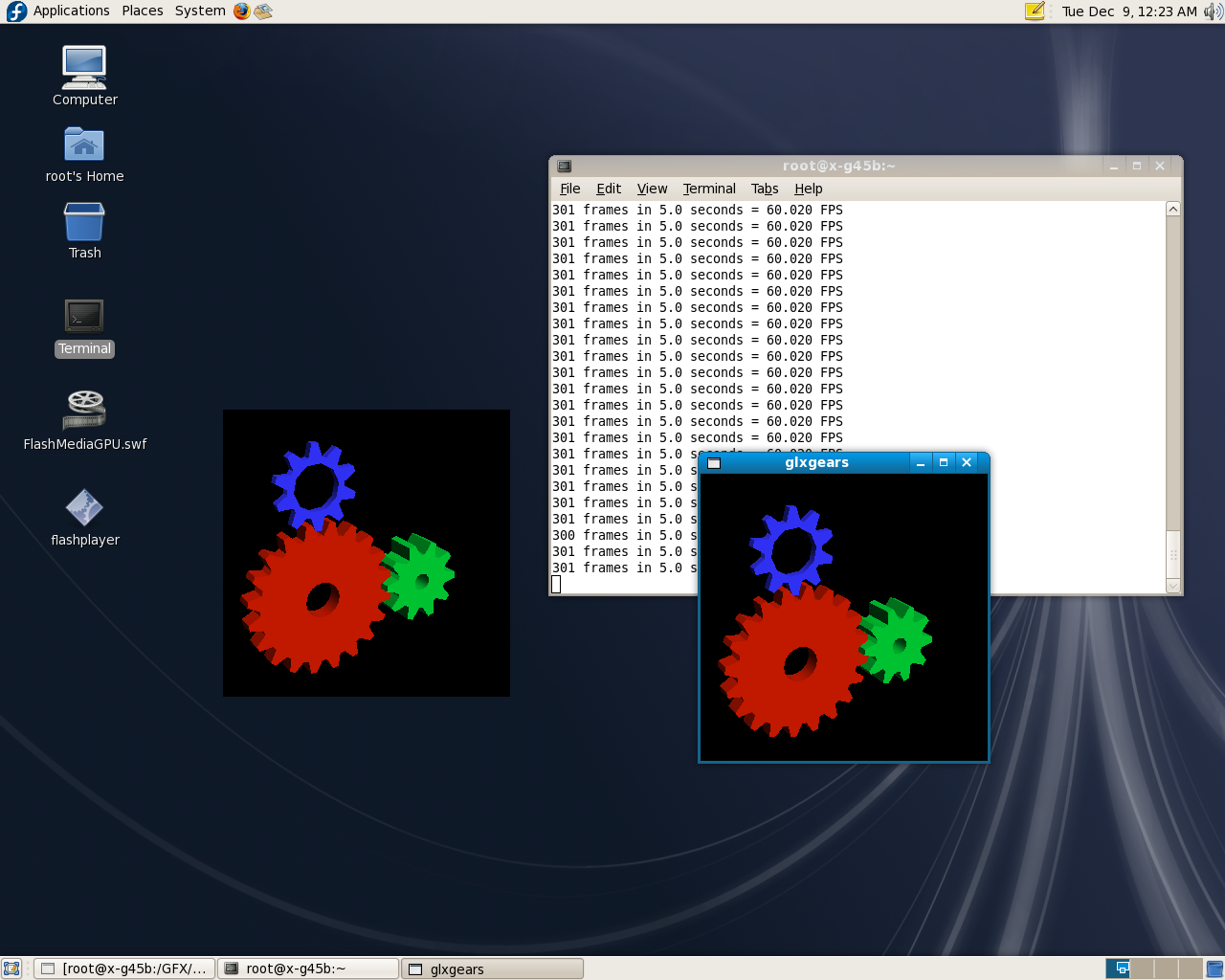Click the Show Desktop button in bottom panel
The image size is (1225, 980).
(x=11, y=969)
